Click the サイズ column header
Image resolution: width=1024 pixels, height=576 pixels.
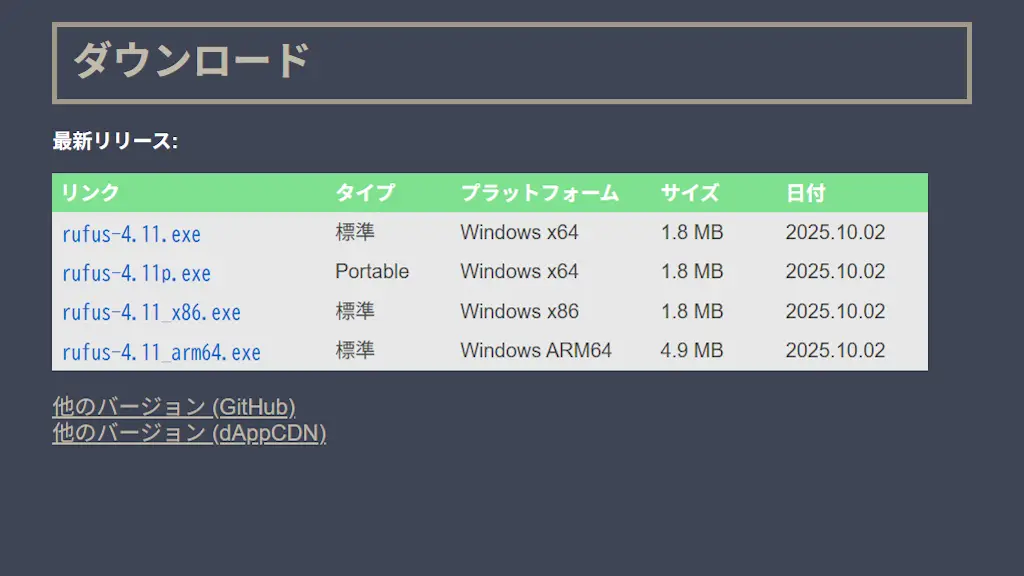[x=690, y=193]
